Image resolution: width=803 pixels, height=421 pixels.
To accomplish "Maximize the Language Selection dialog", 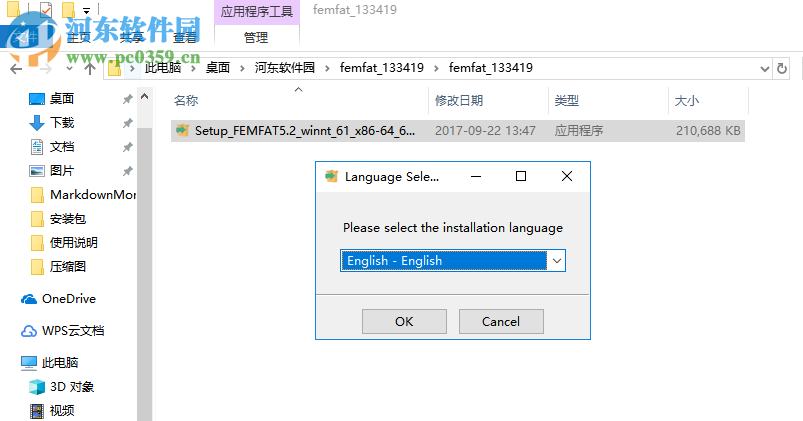I will 521,176.
